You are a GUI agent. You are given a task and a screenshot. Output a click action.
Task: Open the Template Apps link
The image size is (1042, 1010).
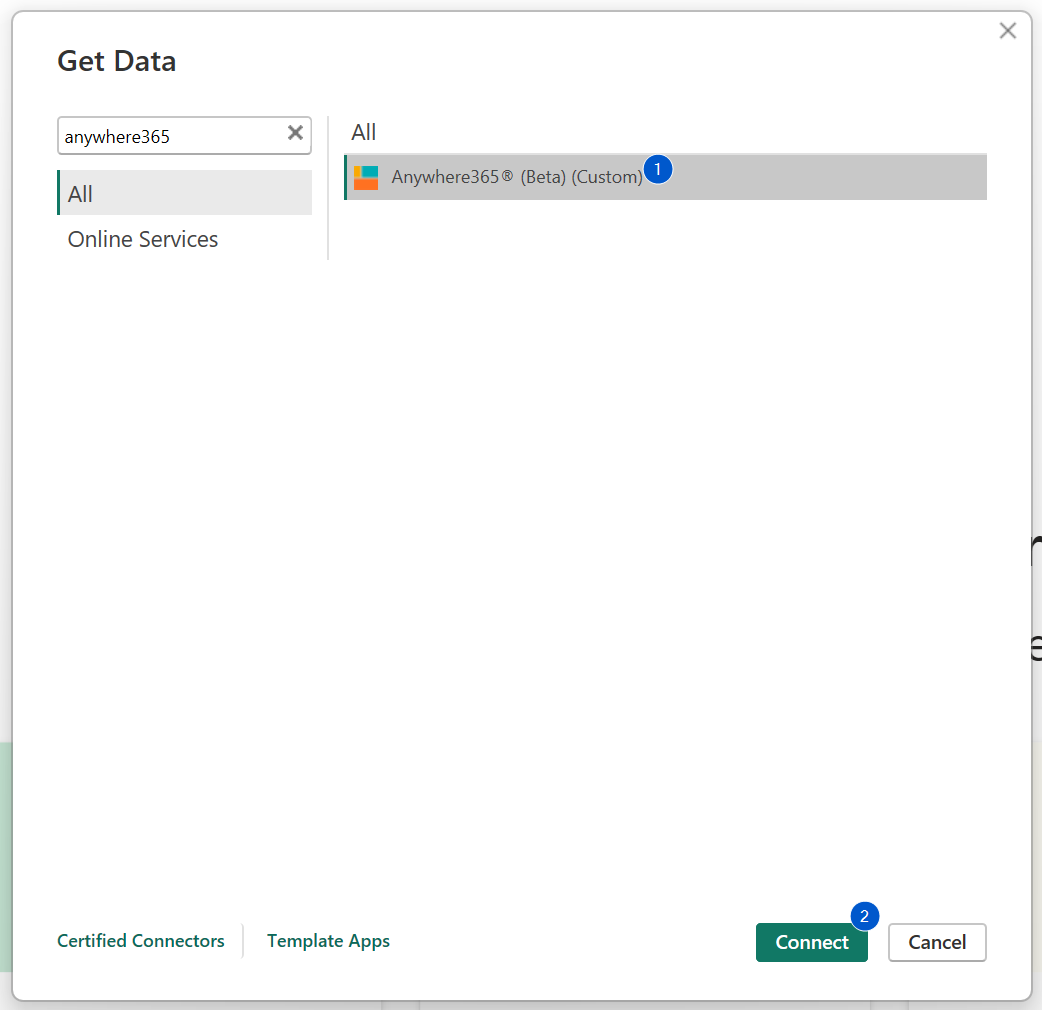pos(328,940)
